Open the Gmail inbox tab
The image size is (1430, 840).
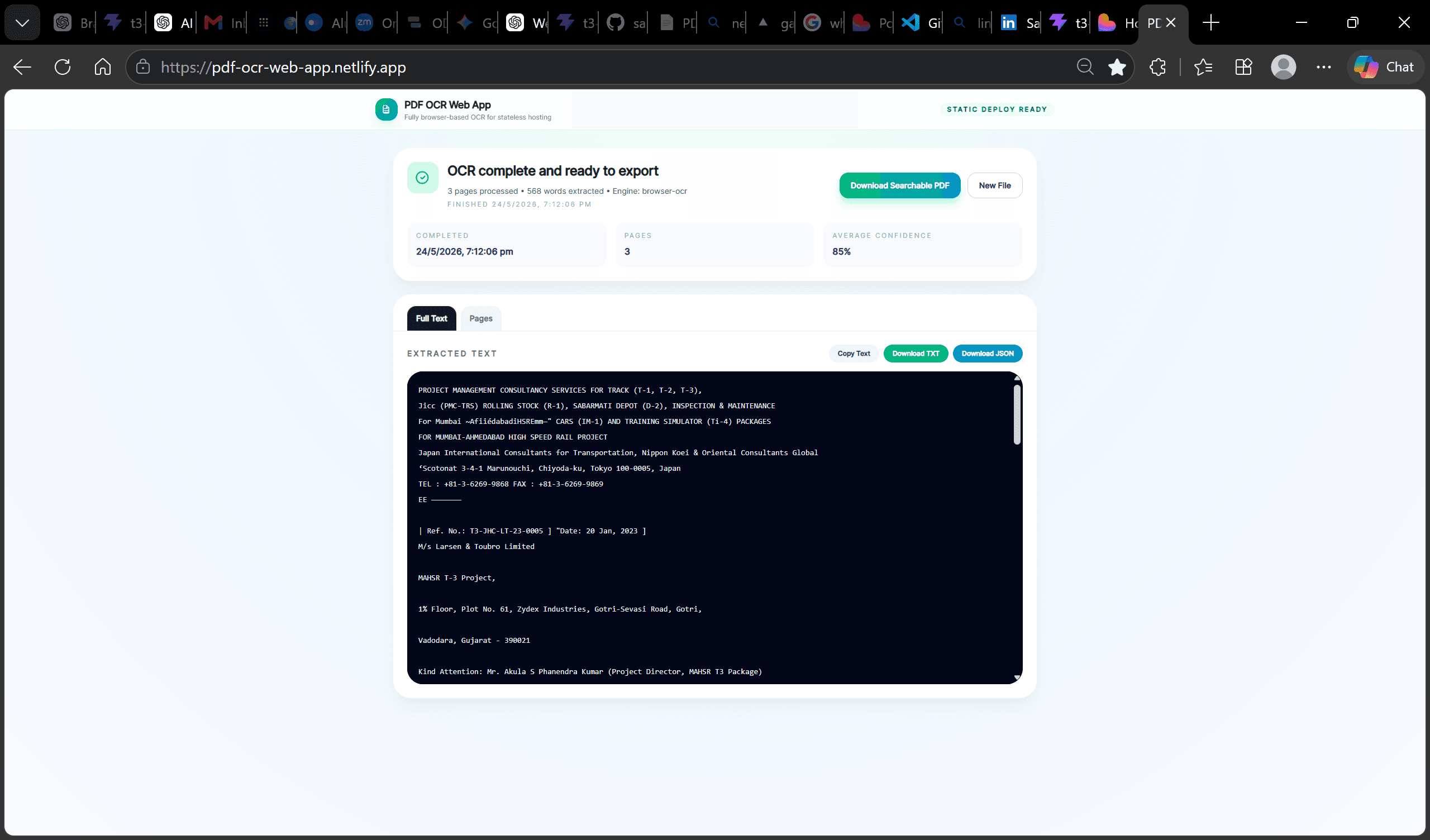(223, 23)
